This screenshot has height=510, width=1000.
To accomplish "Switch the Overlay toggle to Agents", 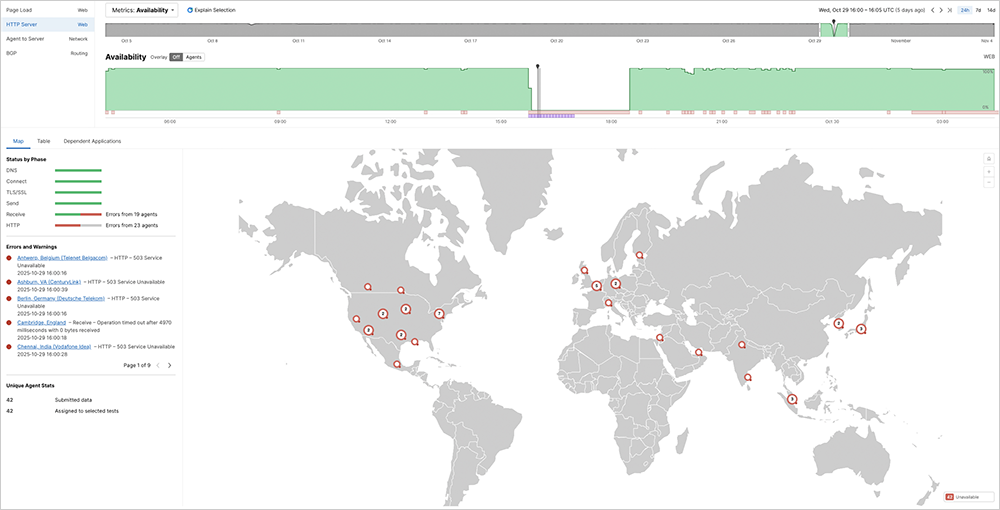I will tap(194, 57).
